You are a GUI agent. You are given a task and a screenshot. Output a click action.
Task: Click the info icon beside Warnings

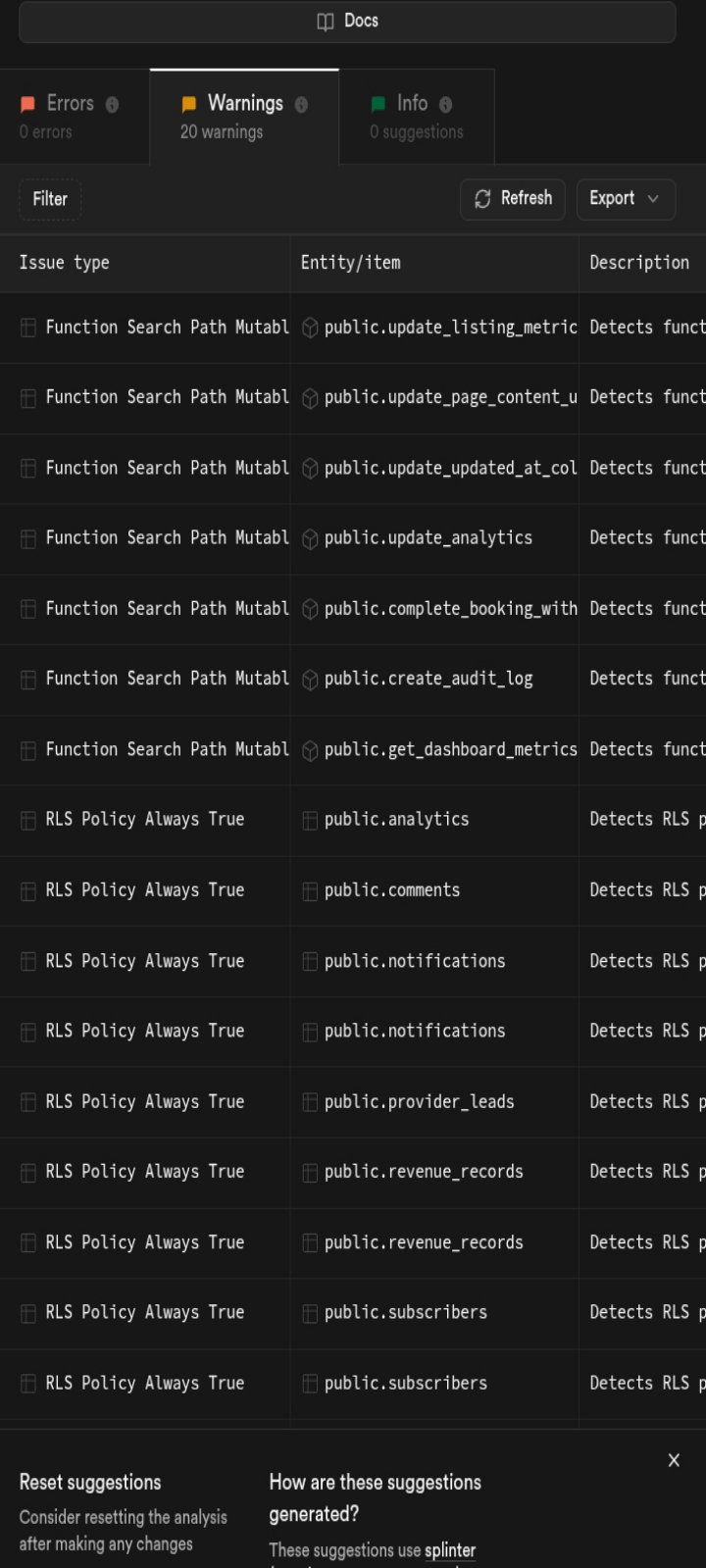click(x=301, y=105)
